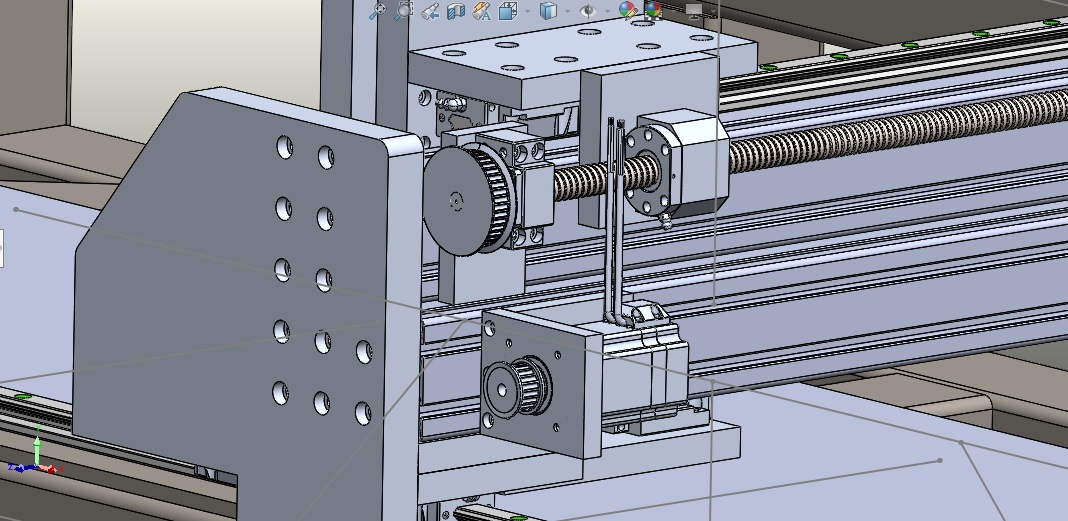Open Edit Appearance color ball
Viewport: 1068px width, 521px height.
627,11
